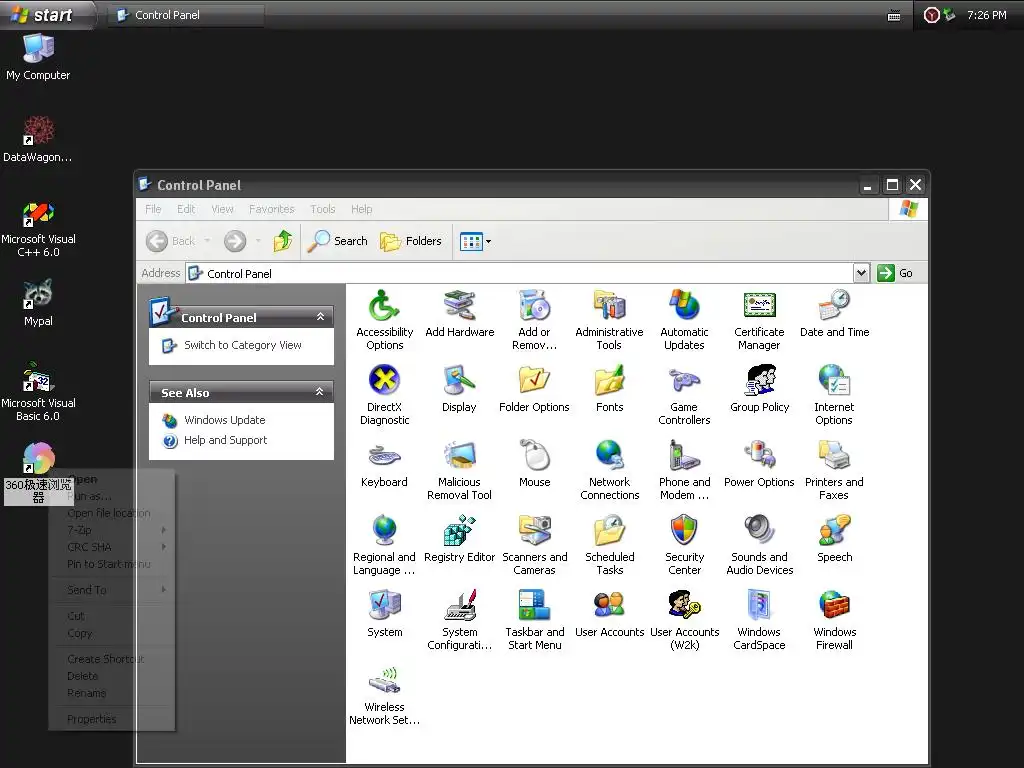Click the Search toolbar button

(x=337, y=241)
